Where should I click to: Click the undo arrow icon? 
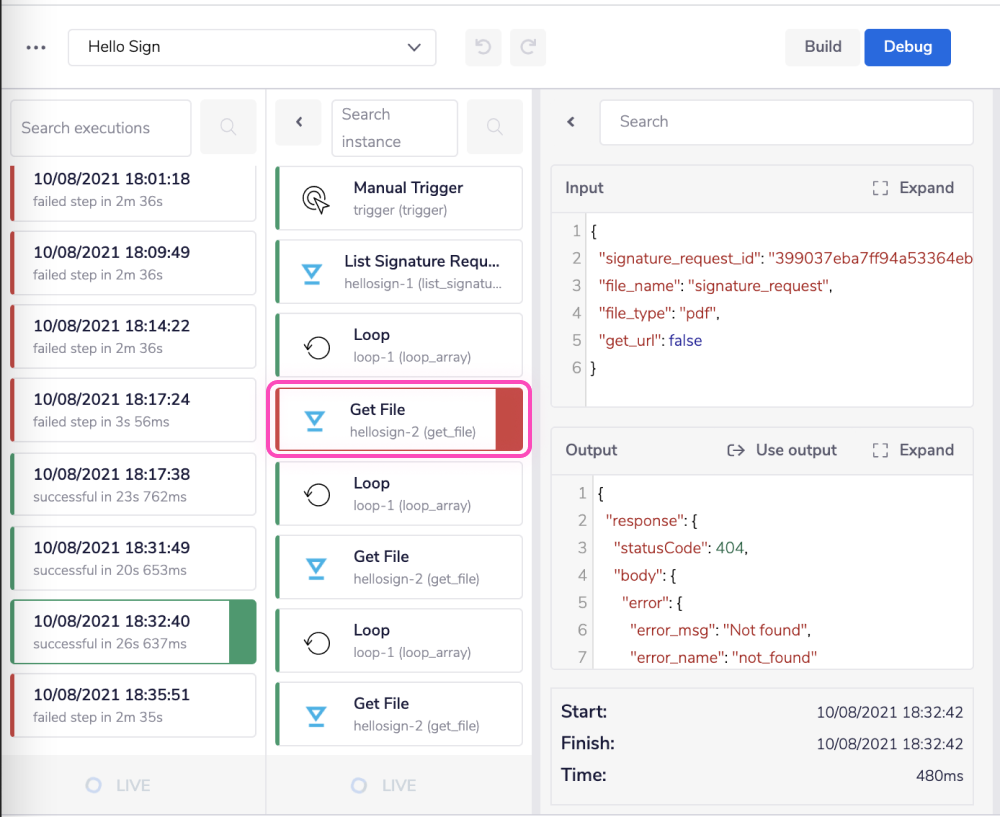483,47
